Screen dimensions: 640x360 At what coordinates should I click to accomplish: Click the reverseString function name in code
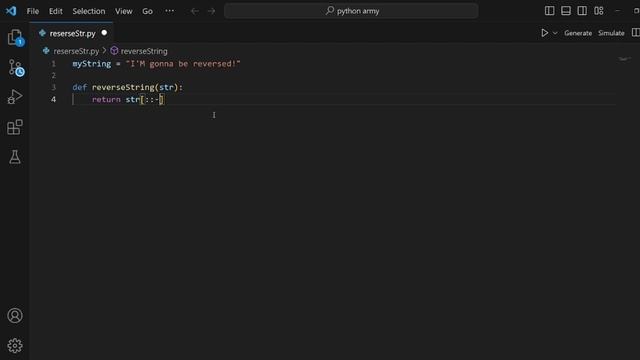point(123,87)
